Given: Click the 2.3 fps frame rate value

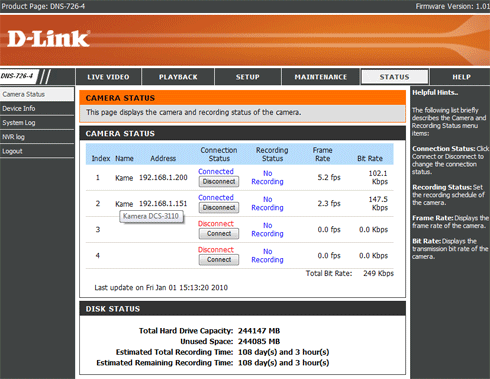Looking at the screenshot, I should coord(329,203).
